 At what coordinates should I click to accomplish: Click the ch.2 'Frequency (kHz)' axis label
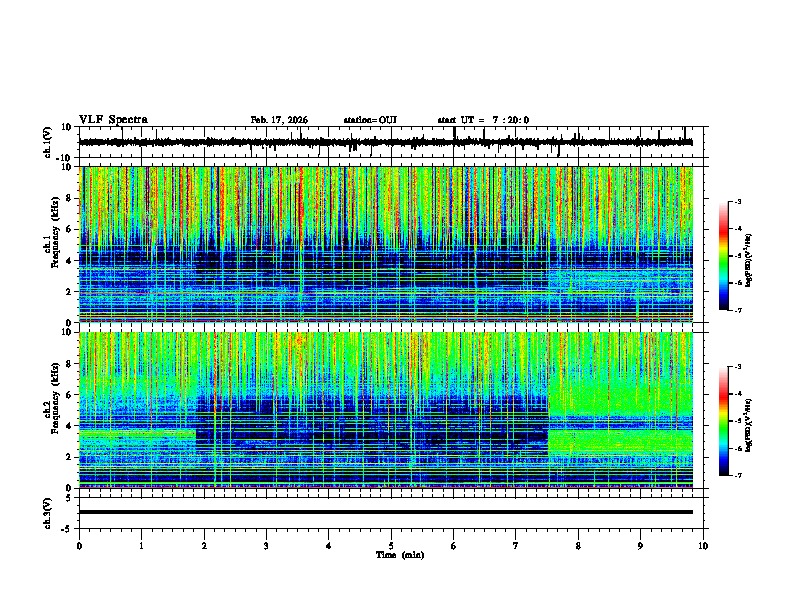click(55, 398)
